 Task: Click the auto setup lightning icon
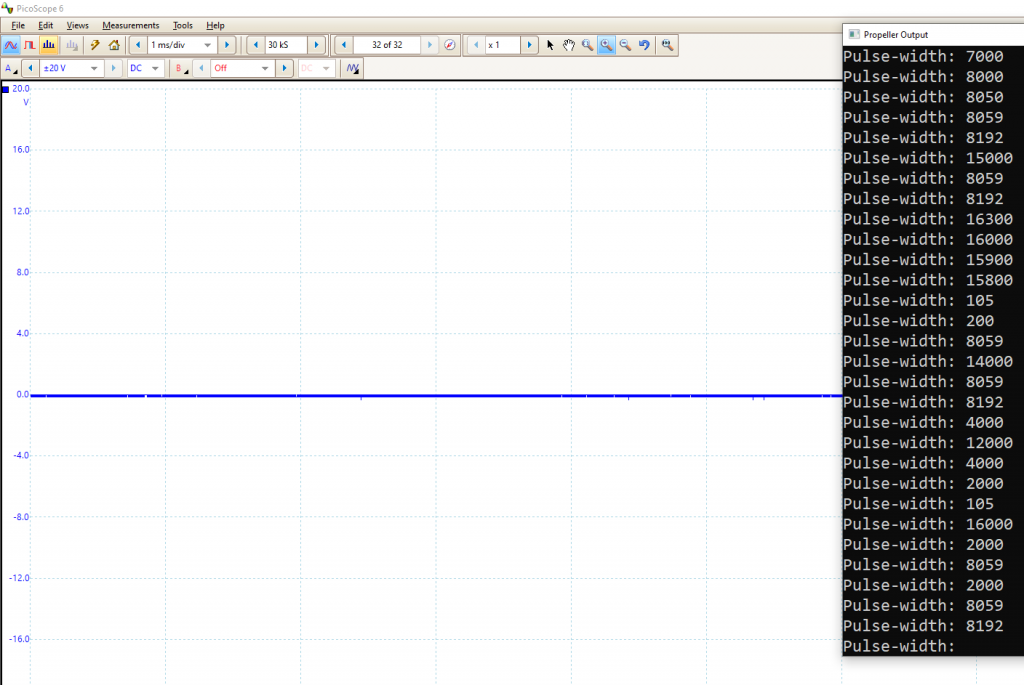pos(95,45)
